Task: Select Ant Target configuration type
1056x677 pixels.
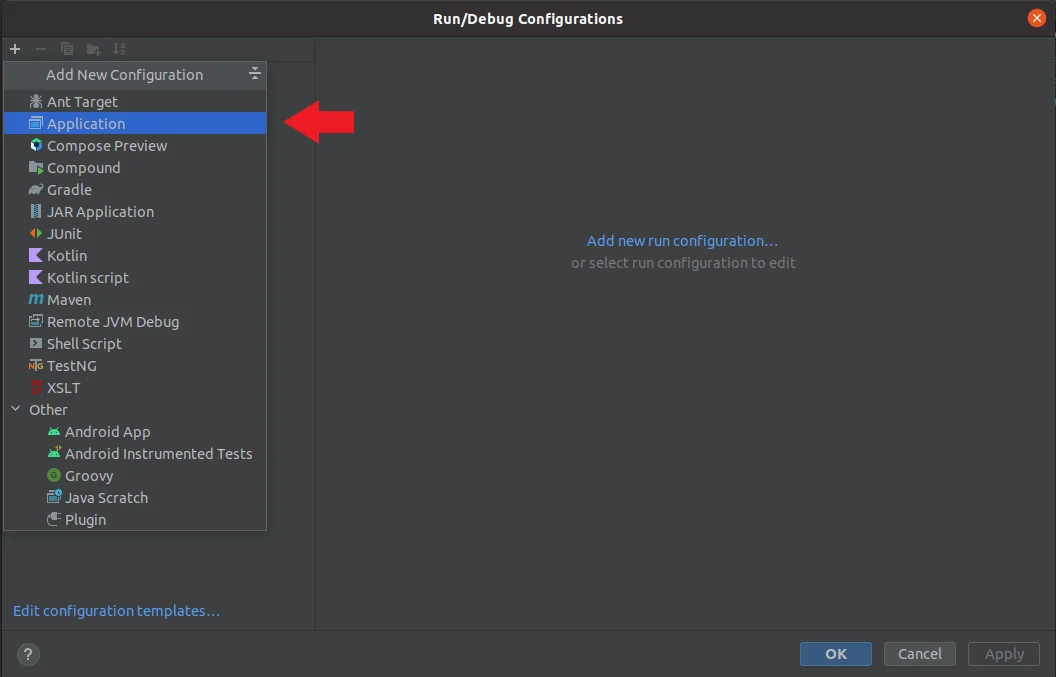Action: click(x=135, y=101)
